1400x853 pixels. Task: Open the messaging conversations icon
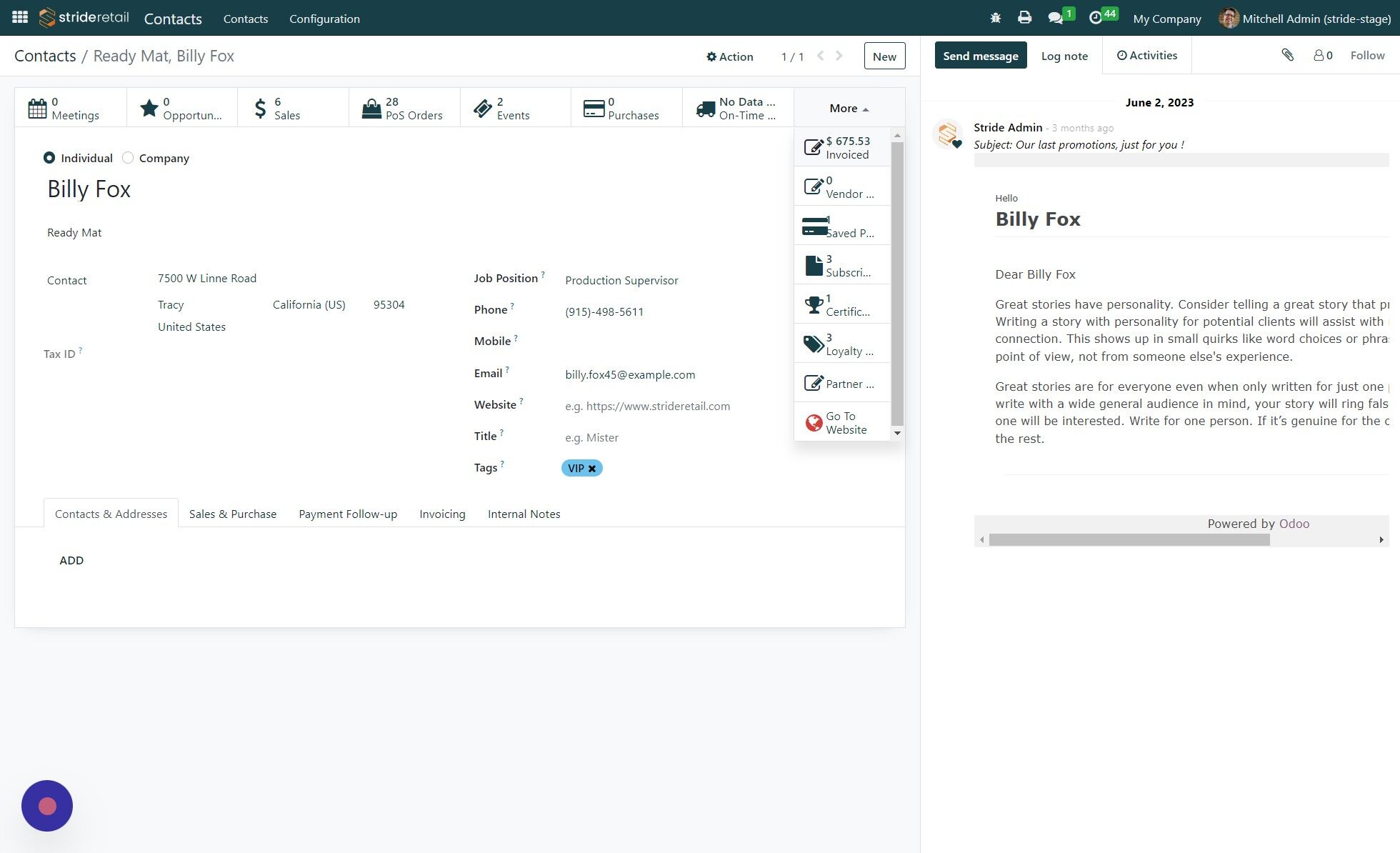(x=1056, y=18)
